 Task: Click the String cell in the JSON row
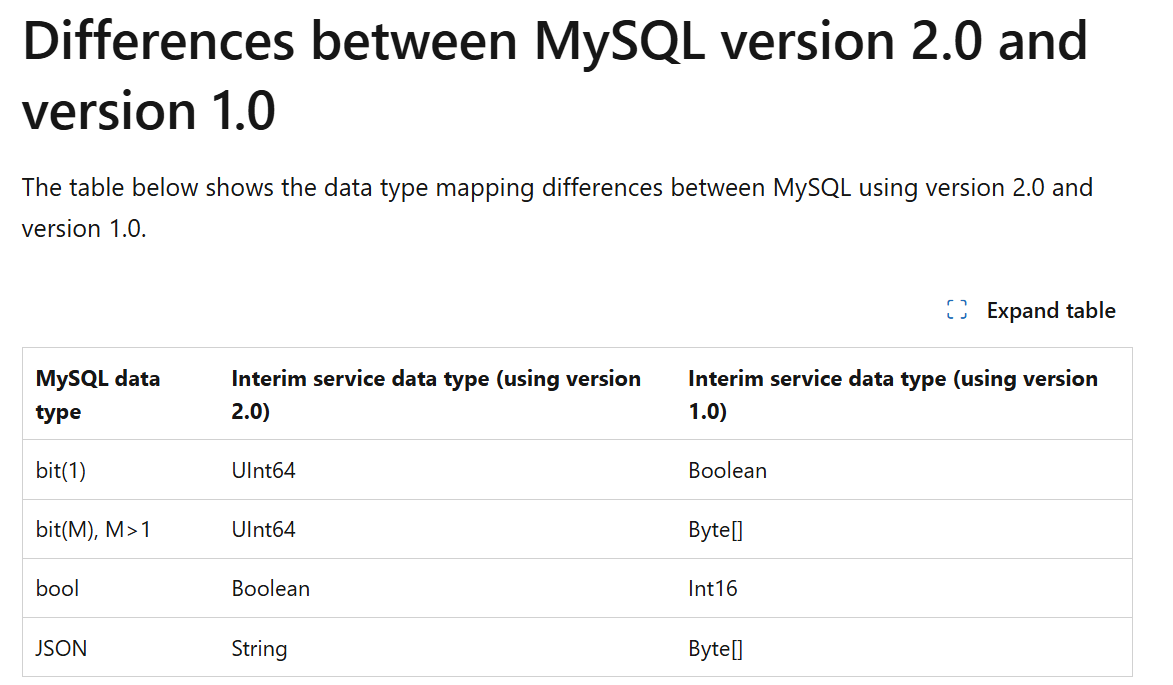pos(259,648)
